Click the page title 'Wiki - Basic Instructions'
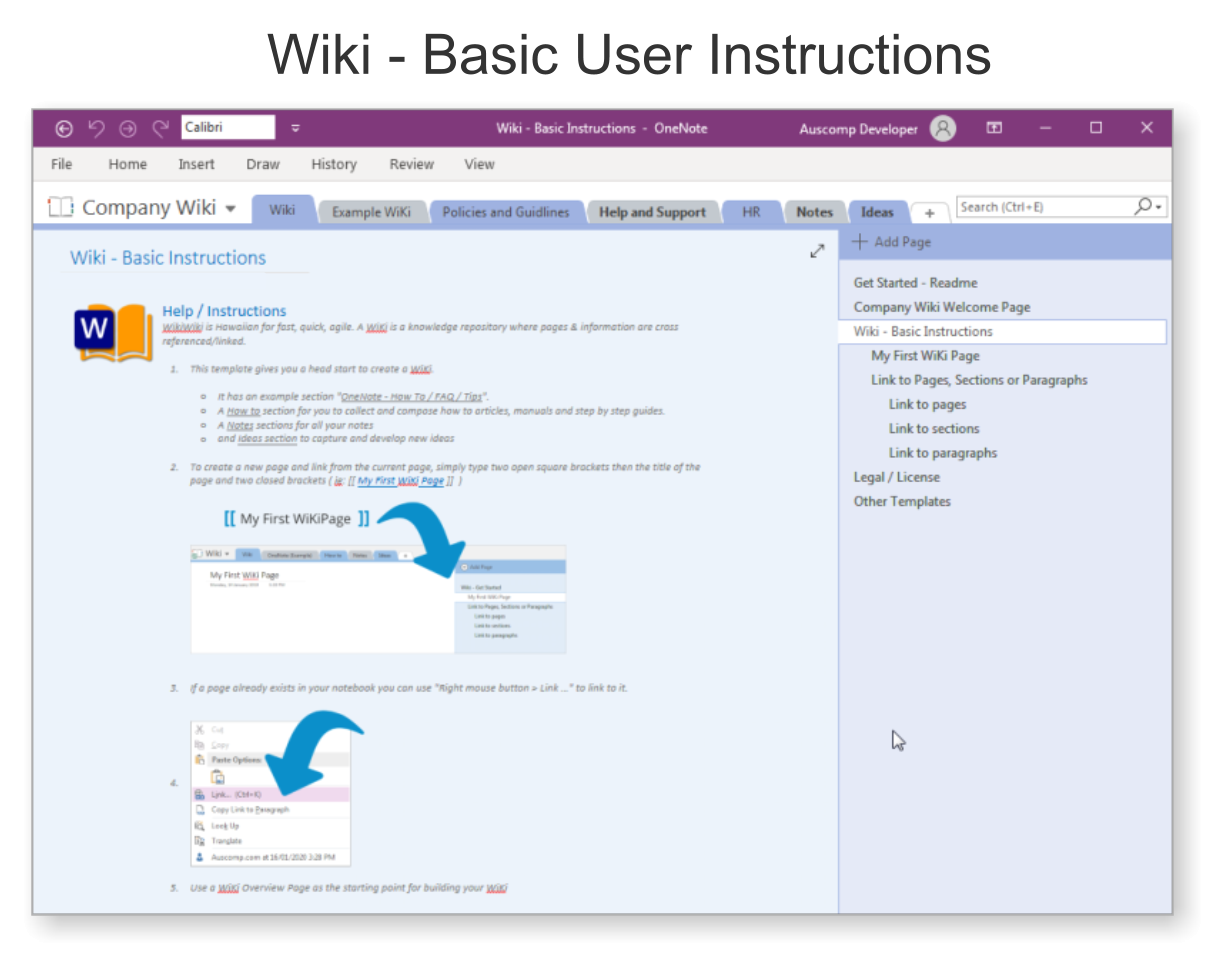 tap(168, 257)
